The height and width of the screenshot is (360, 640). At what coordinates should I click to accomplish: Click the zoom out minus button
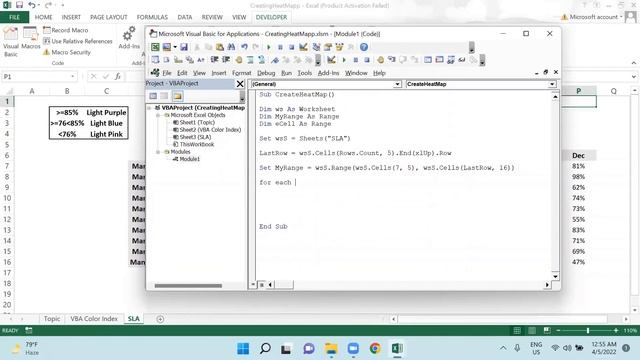pos(558,330)
